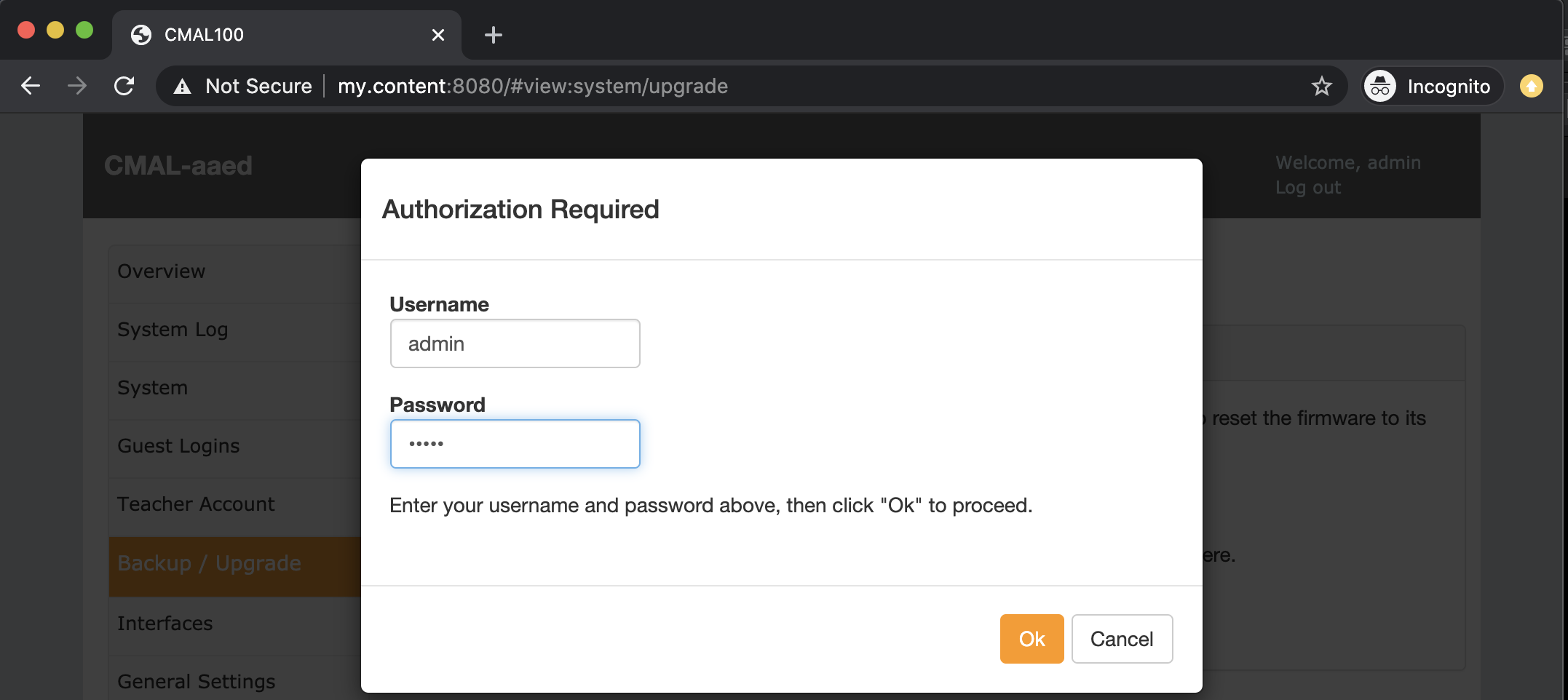Cancel the authorization dialog
This screenshot has width=1568, height=700.
point(1121,639)
